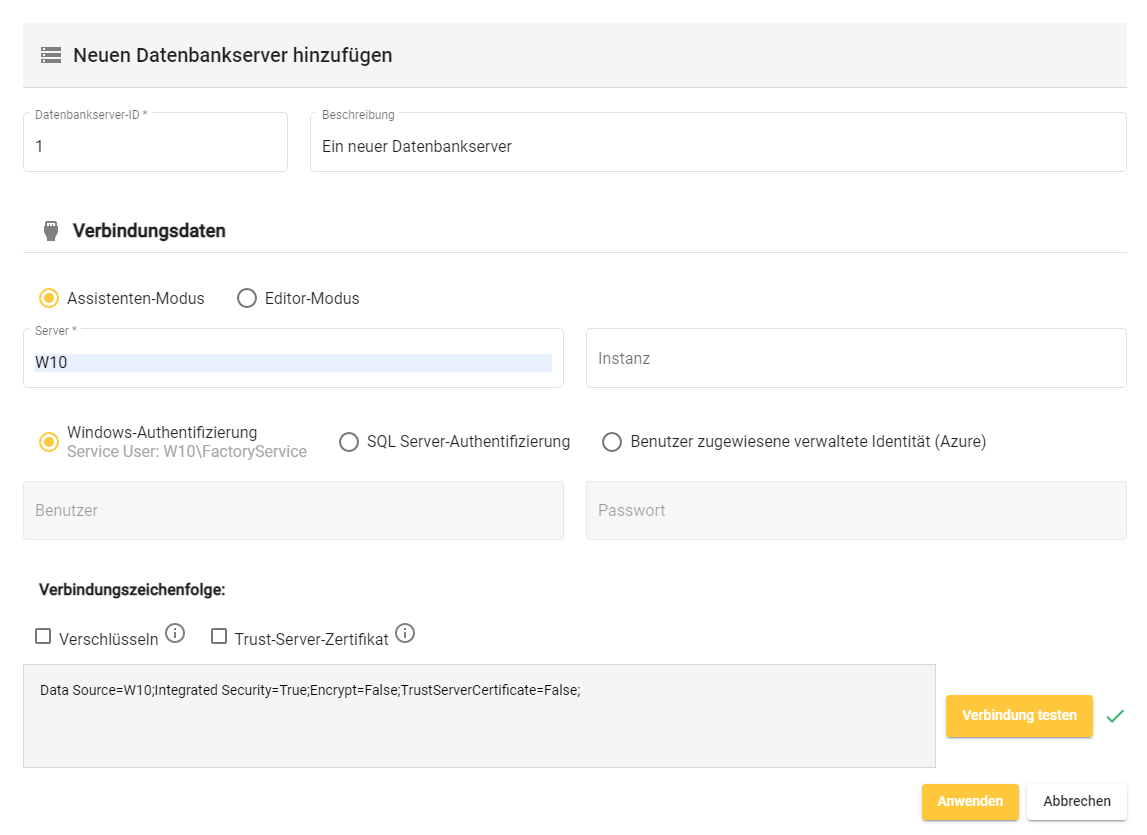The width and height of the screenshot is (1147, 835).
Task: Click the empty Instanz field
Action: [855, 357]
